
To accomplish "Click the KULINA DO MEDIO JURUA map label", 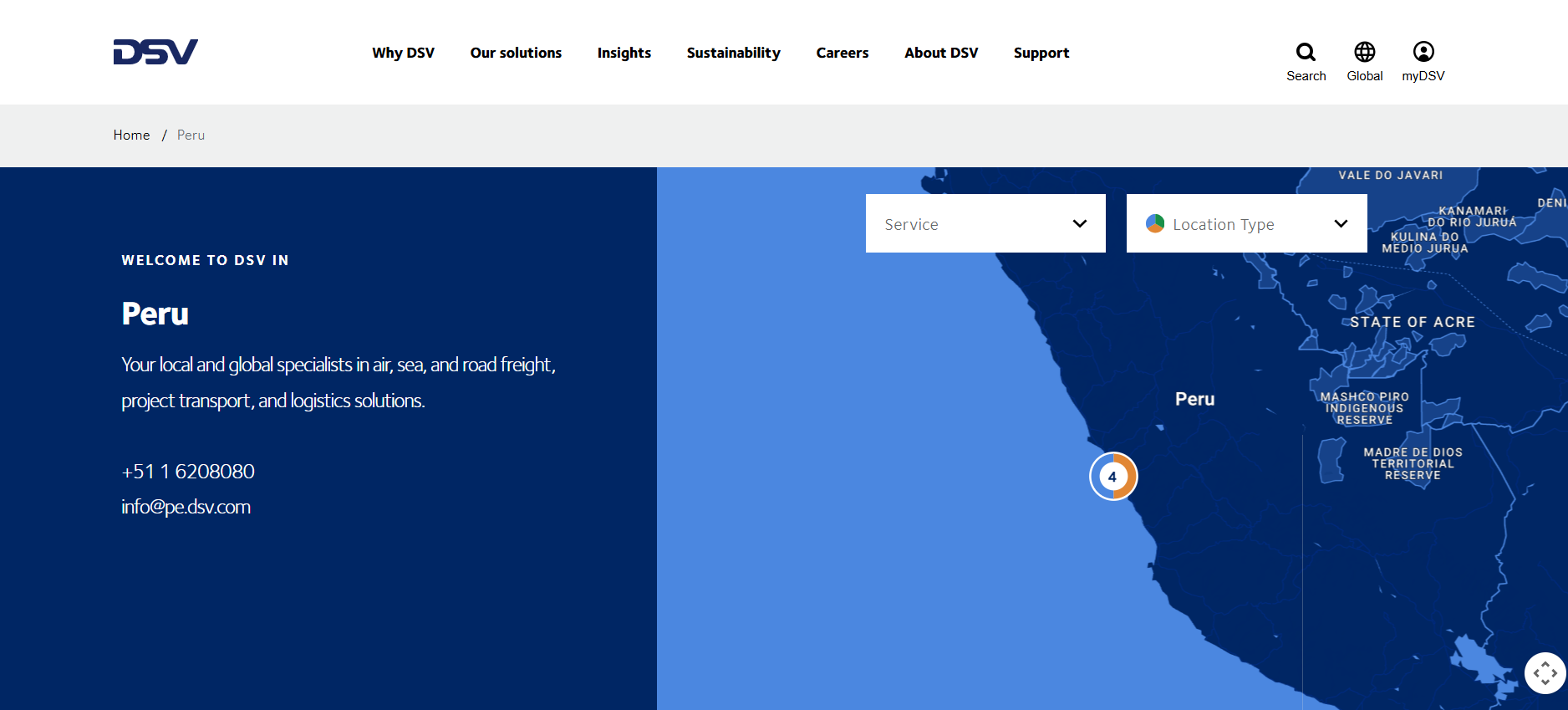I will (x=1425, y=243).
